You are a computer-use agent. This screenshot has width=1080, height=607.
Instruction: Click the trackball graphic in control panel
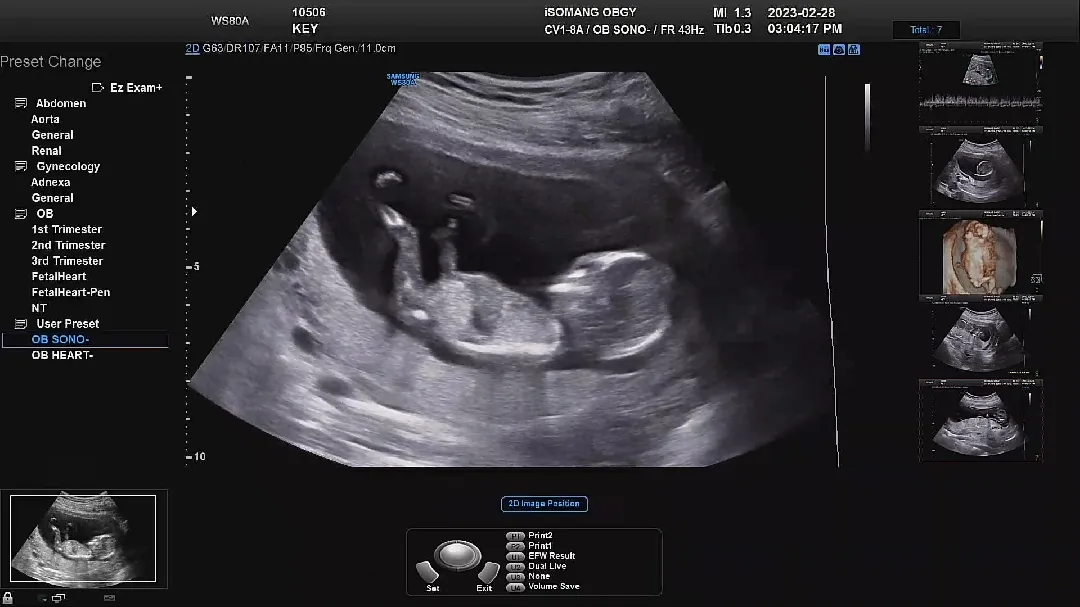click(457, 555)
